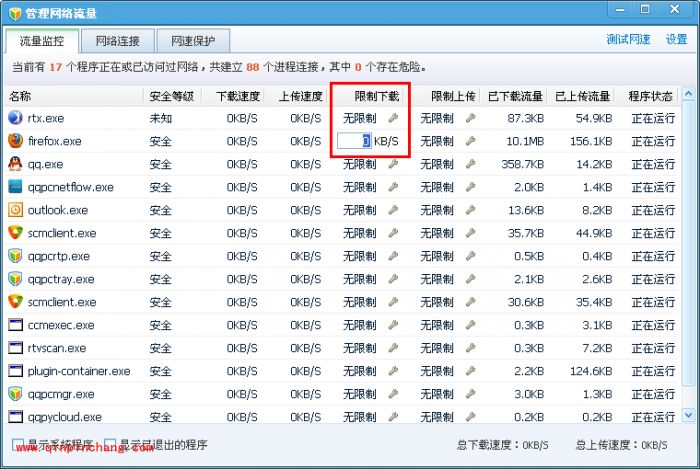Edit download limit wrench for plugin-container.exe
Viewport: 700px width, 469px height.
[x=393, y=371]
